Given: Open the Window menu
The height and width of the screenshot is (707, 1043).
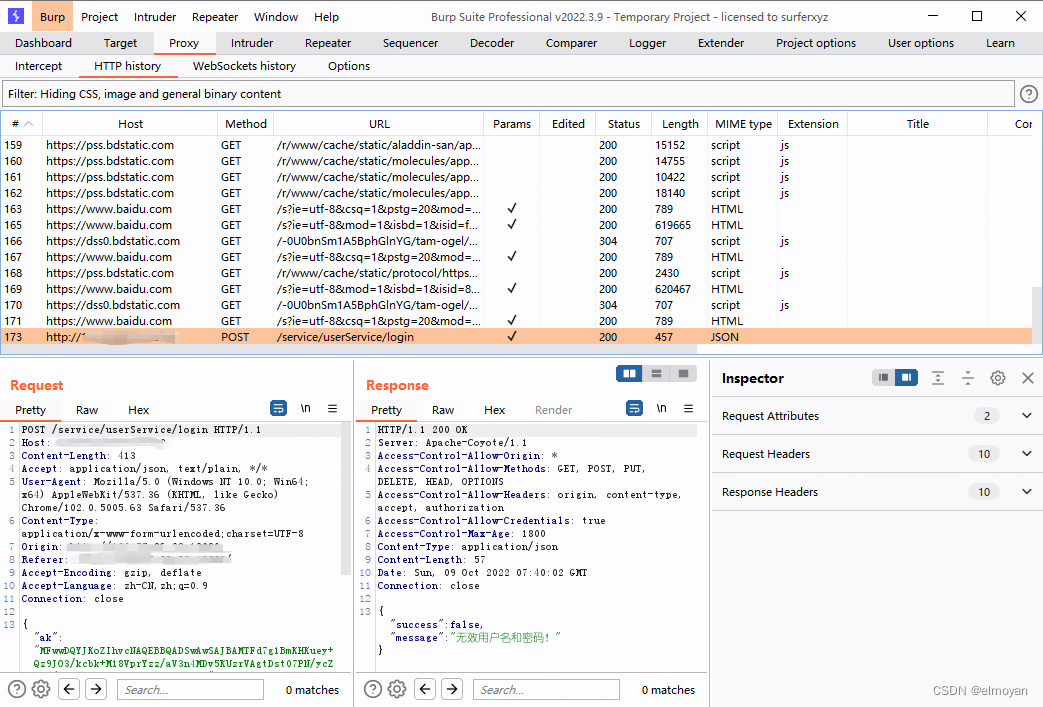Looking at the screenshot, I should pyautogui.click(x=276, y=17).
